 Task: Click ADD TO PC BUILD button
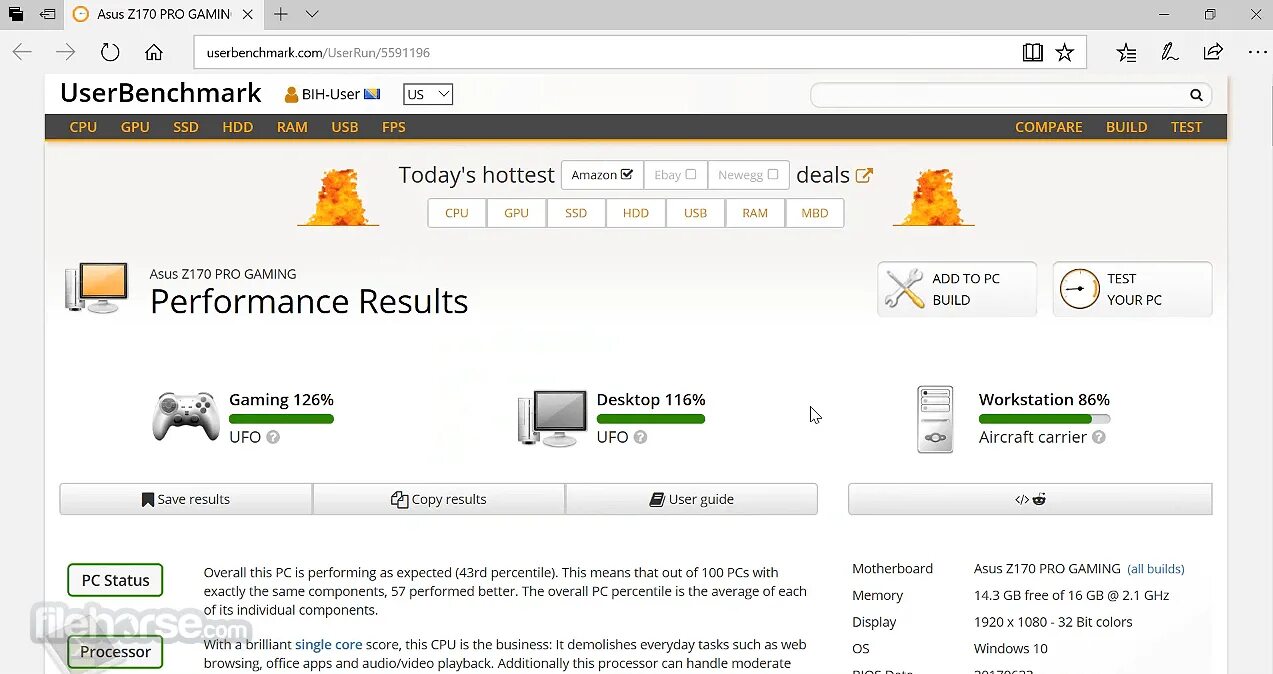[x=957, y=289]
